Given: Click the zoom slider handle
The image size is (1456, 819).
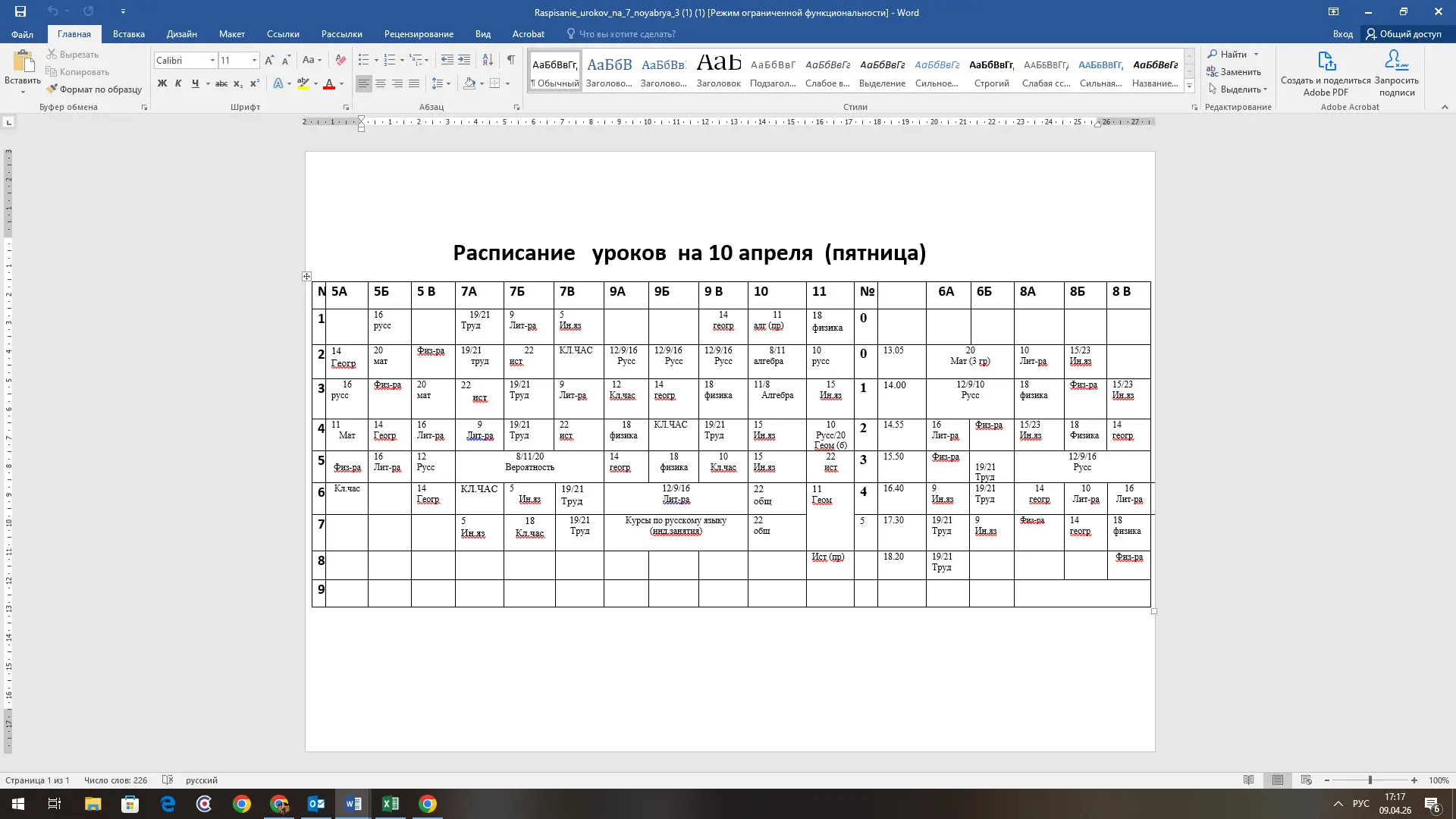Looking at the screenshot, I should 1370,780.
